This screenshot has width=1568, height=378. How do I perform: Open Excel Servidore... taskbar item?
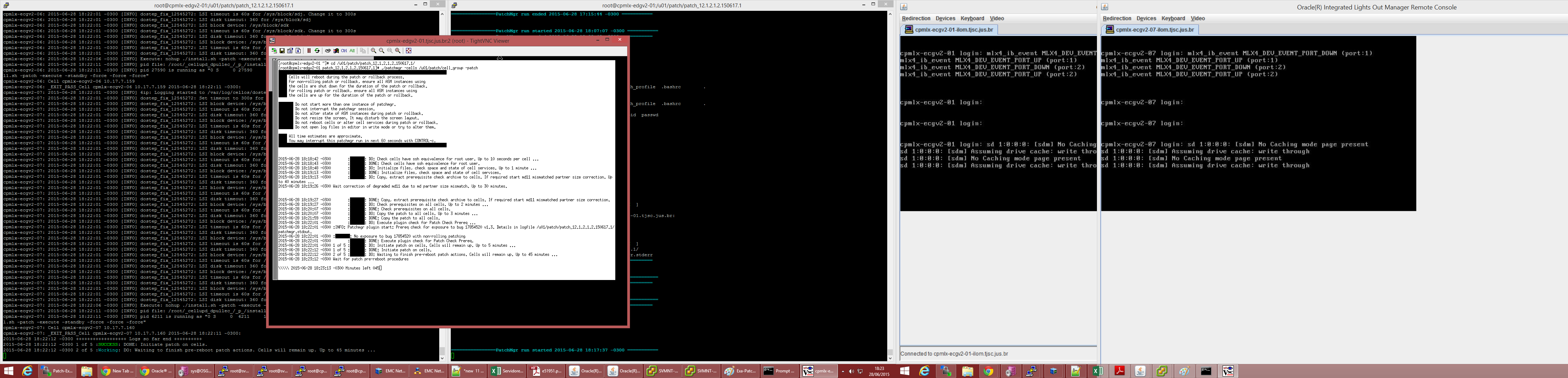point(507,371)
